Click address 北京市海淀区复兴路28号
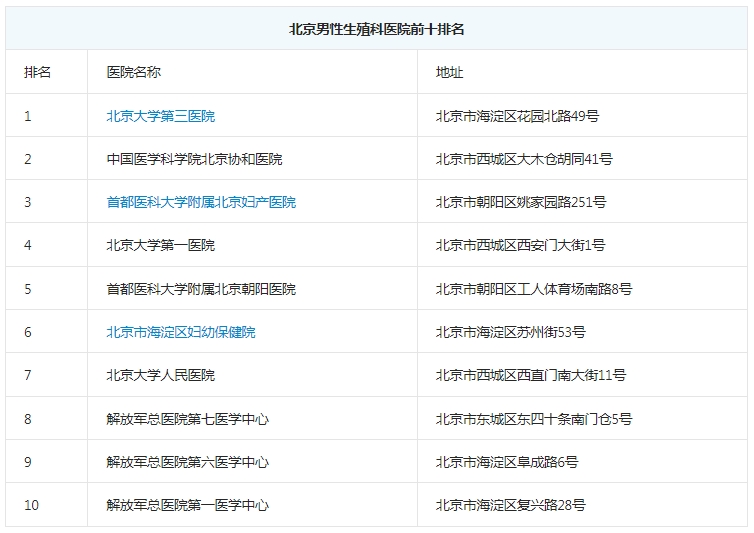Image resolution: width=754 pixels, height=533 pixels. coord(511,505)
